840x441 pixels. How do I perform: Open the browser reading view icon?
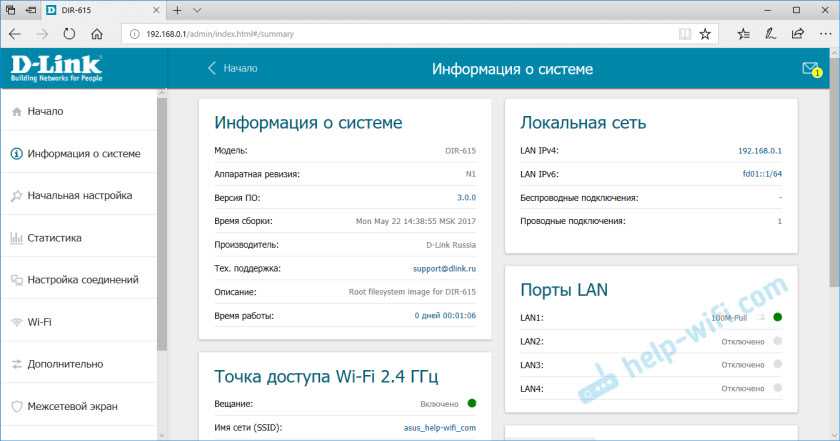coord(683,33)
